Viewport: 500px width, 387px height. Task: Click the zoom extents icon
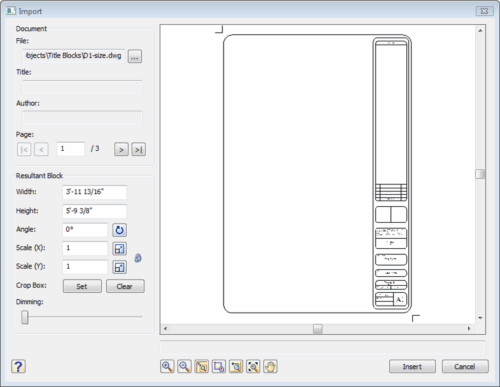pos(253,366)
